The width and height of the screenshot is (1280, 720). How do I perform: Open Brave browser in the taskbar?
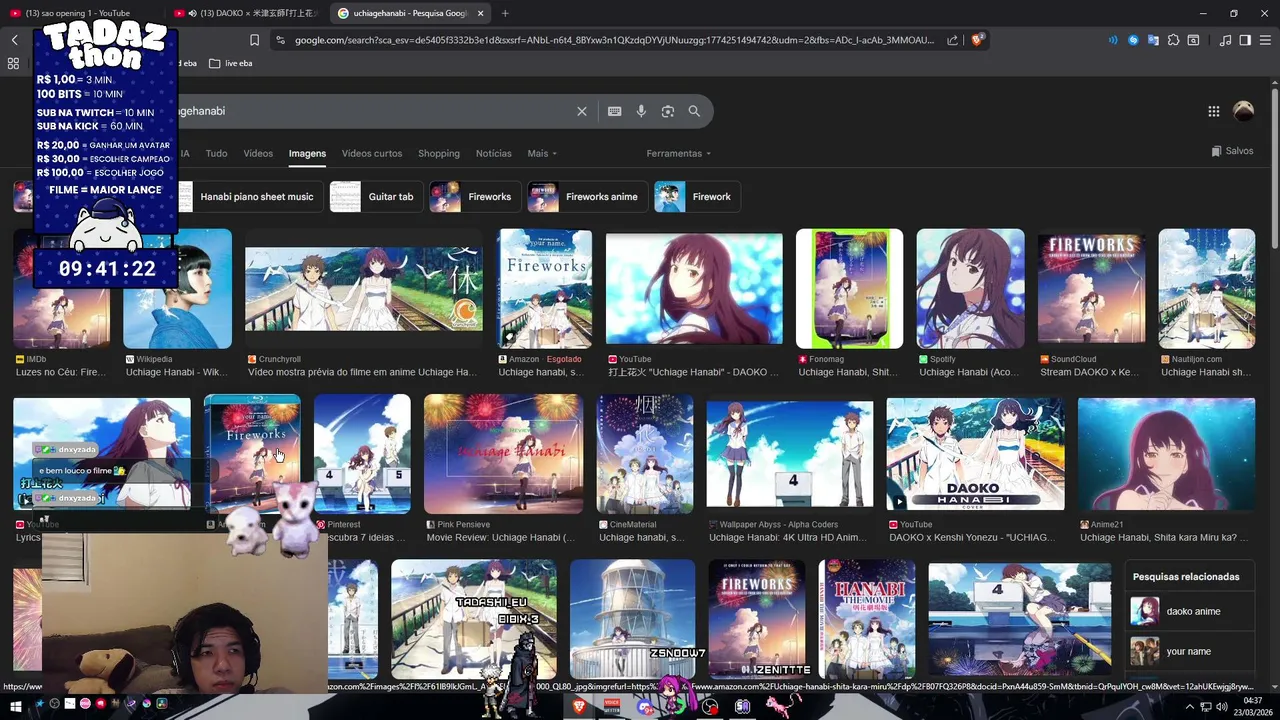click(579, 707)
